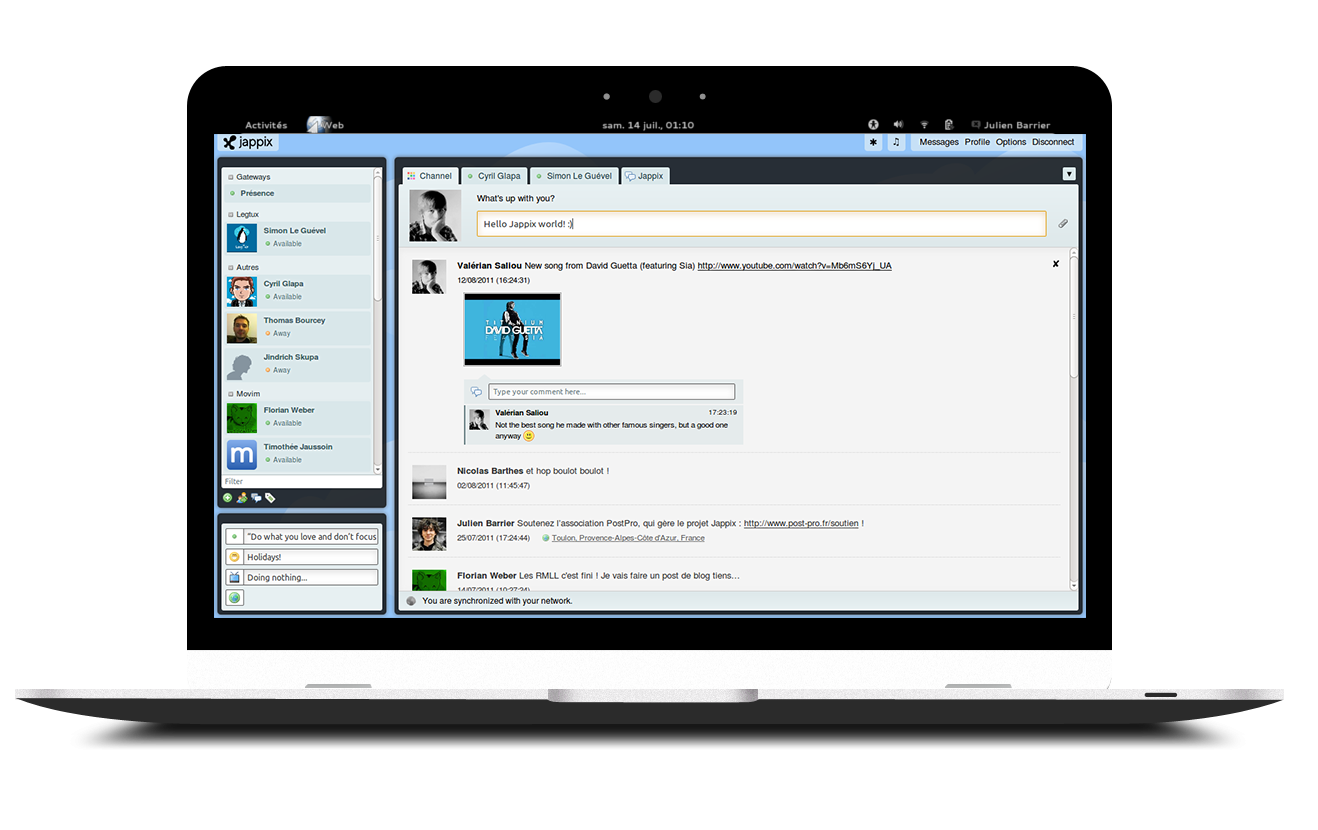The image size is (1318, 830).
Task: Open the Options menu
Action: coord(1011,142)
